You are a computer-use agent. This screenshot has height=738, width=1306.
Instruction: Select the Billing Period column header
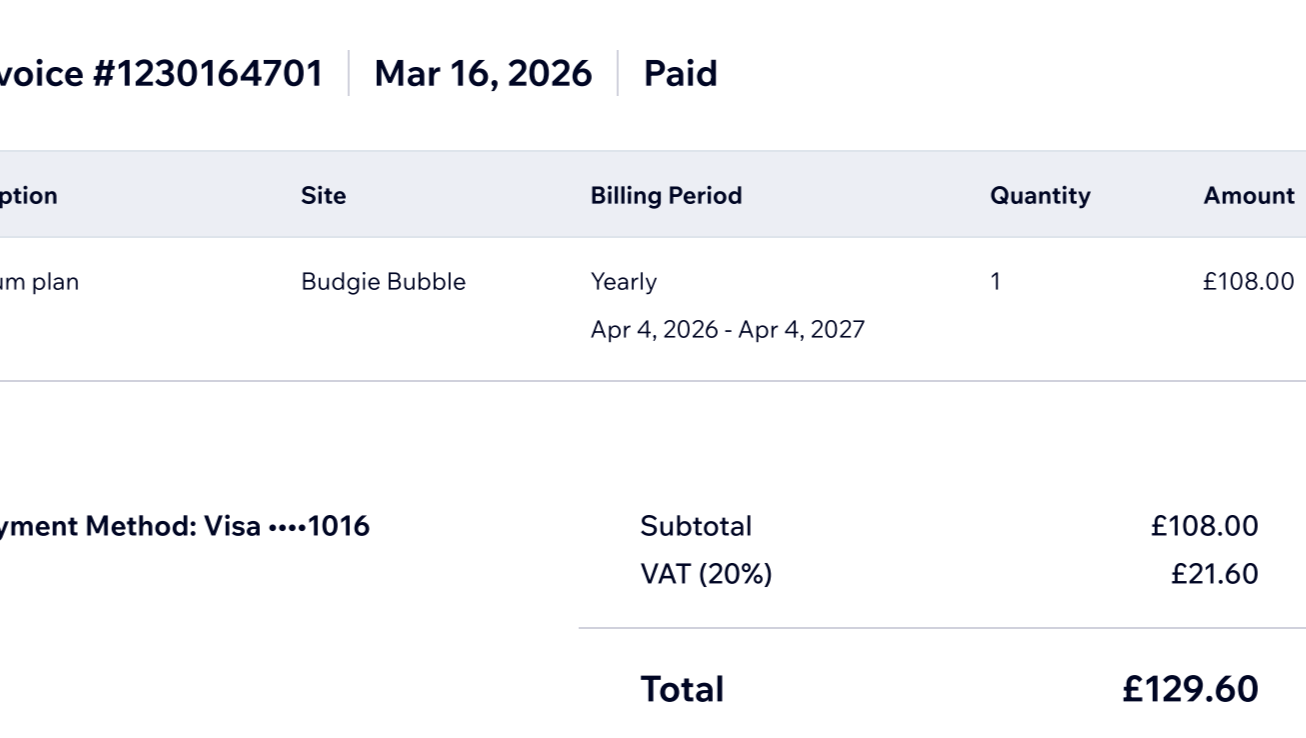point(666,195)
